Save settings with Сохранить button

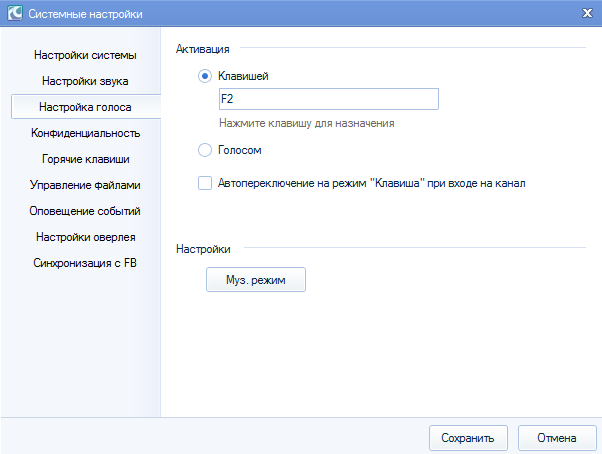click(x=468, y=438)
